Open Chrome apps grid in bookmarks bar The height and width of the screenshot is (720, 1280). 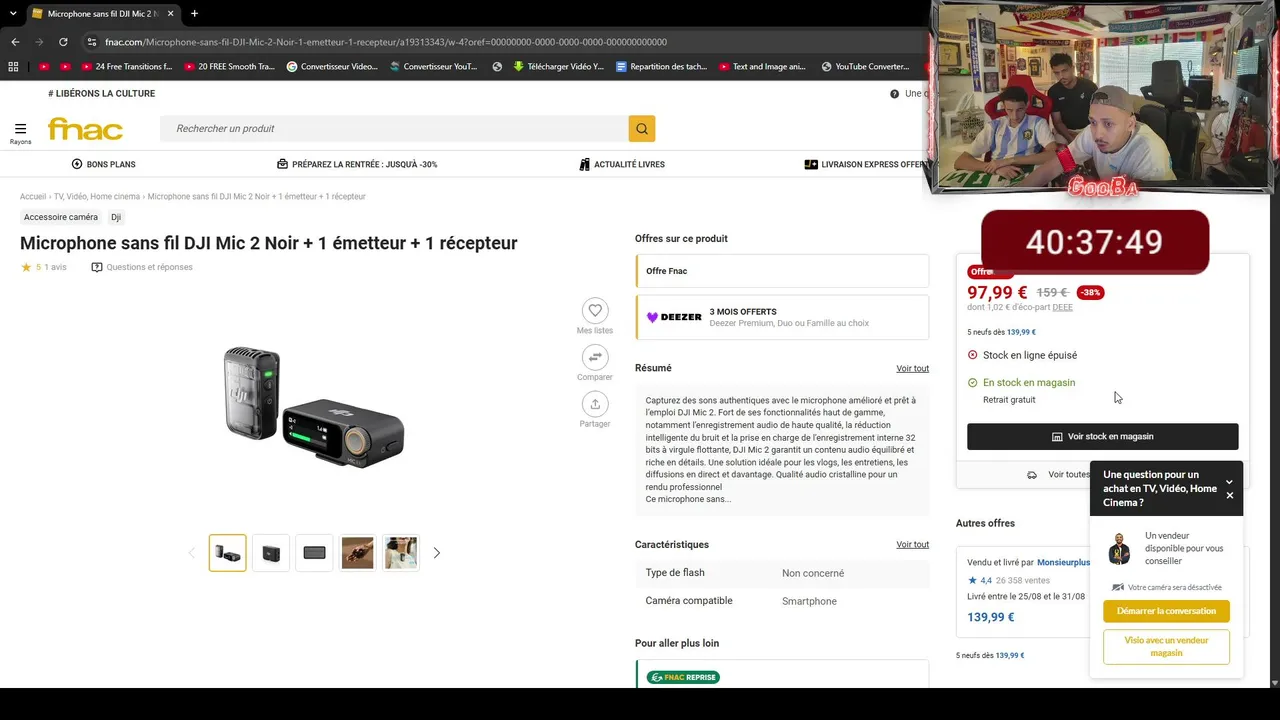coord(13,67)
